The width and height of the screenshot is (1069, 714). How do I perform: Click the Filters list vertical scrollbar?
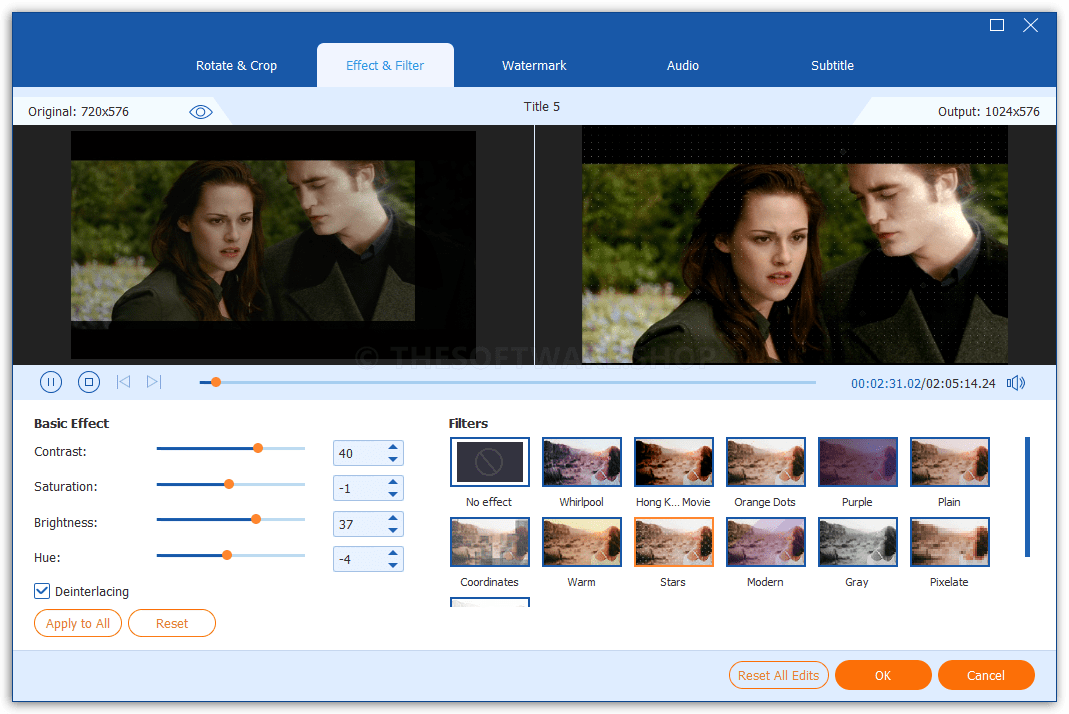1027,497
